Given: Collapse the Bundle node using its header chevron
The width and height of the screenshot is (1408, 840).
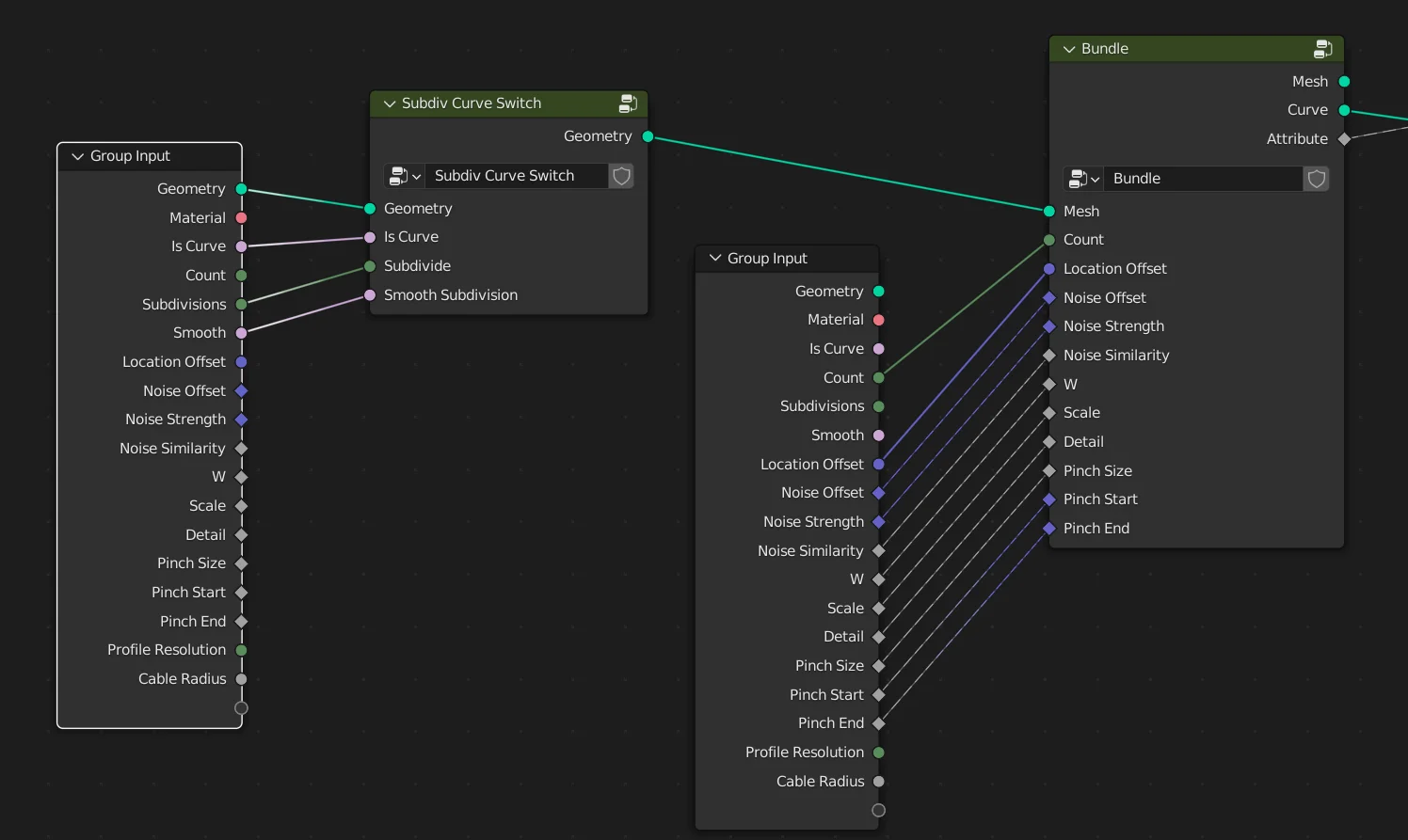Looking at the screenshot, I should (1068, 48).
